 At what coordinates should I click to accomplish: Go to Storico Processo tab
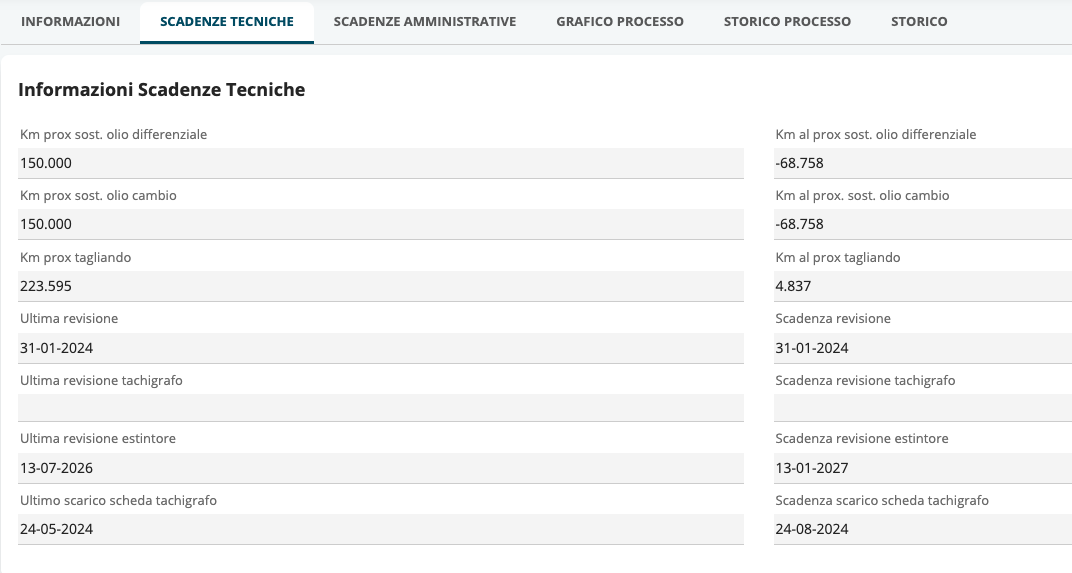(x=787, y=21)
